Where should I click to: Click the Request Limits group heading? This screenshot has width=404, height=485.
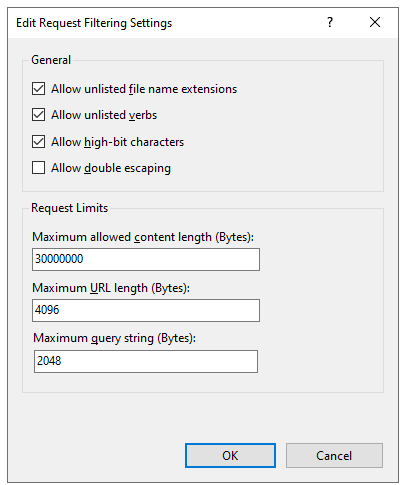69,208
